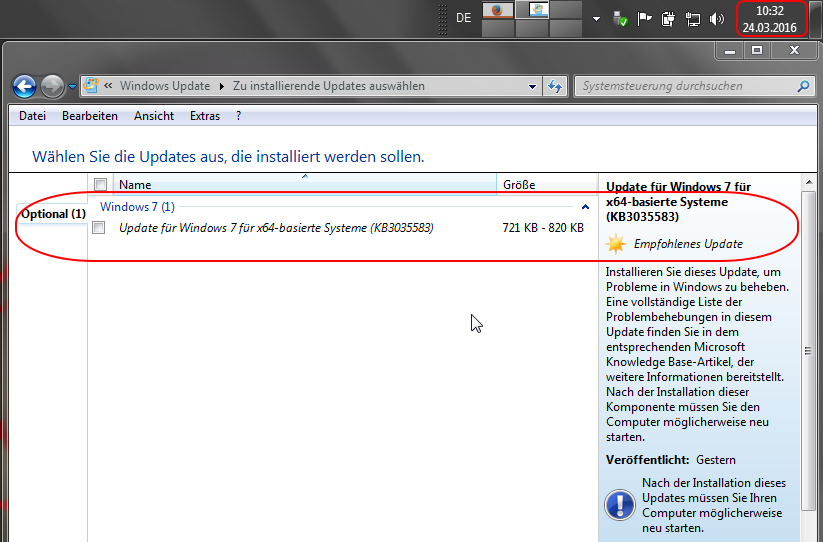This screenshot has height=542, width=823.
Task: Click the Safely Remove Hardware tray icon
Action: pyautogui.click(x=620, y=19)
